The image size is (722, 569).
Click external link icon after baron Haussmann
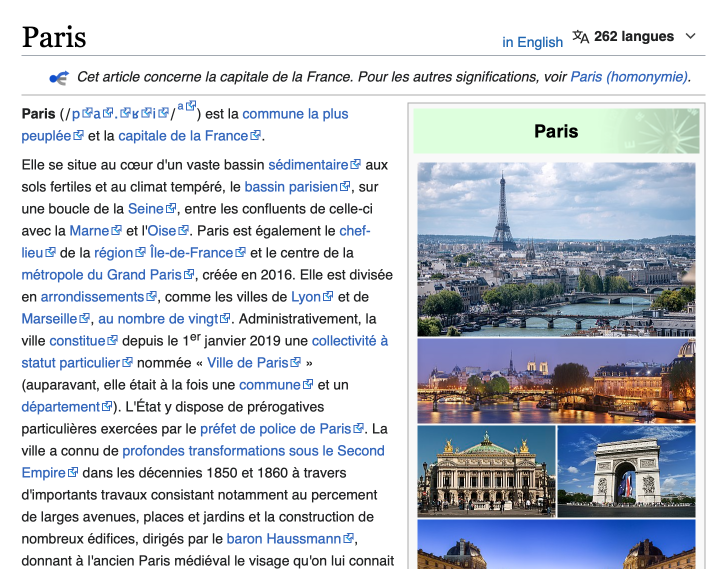coord(348,539)
